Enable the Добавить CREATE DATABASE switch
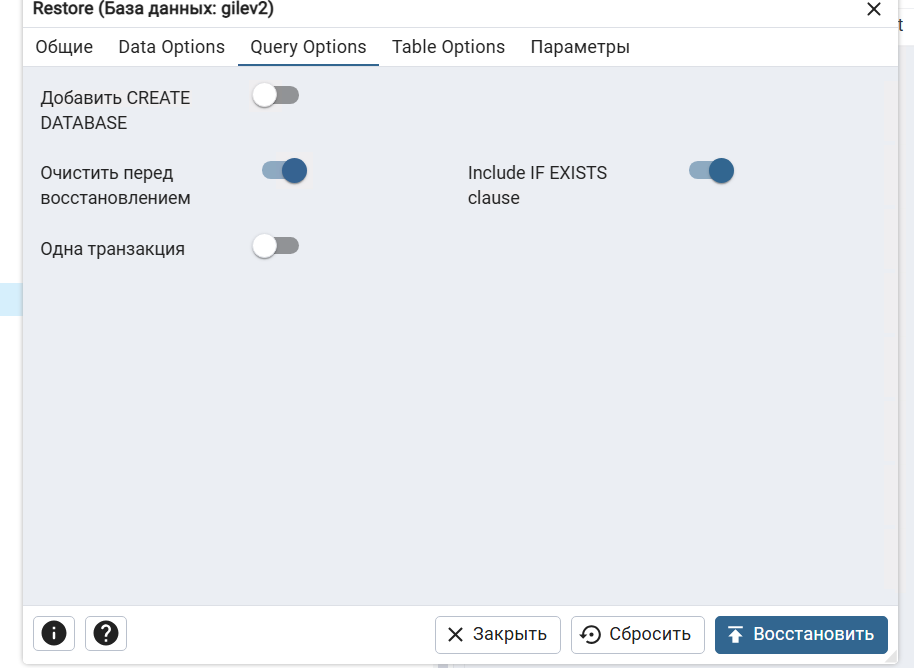The height and width of the screenshot is (668, 914). [276, 96]
